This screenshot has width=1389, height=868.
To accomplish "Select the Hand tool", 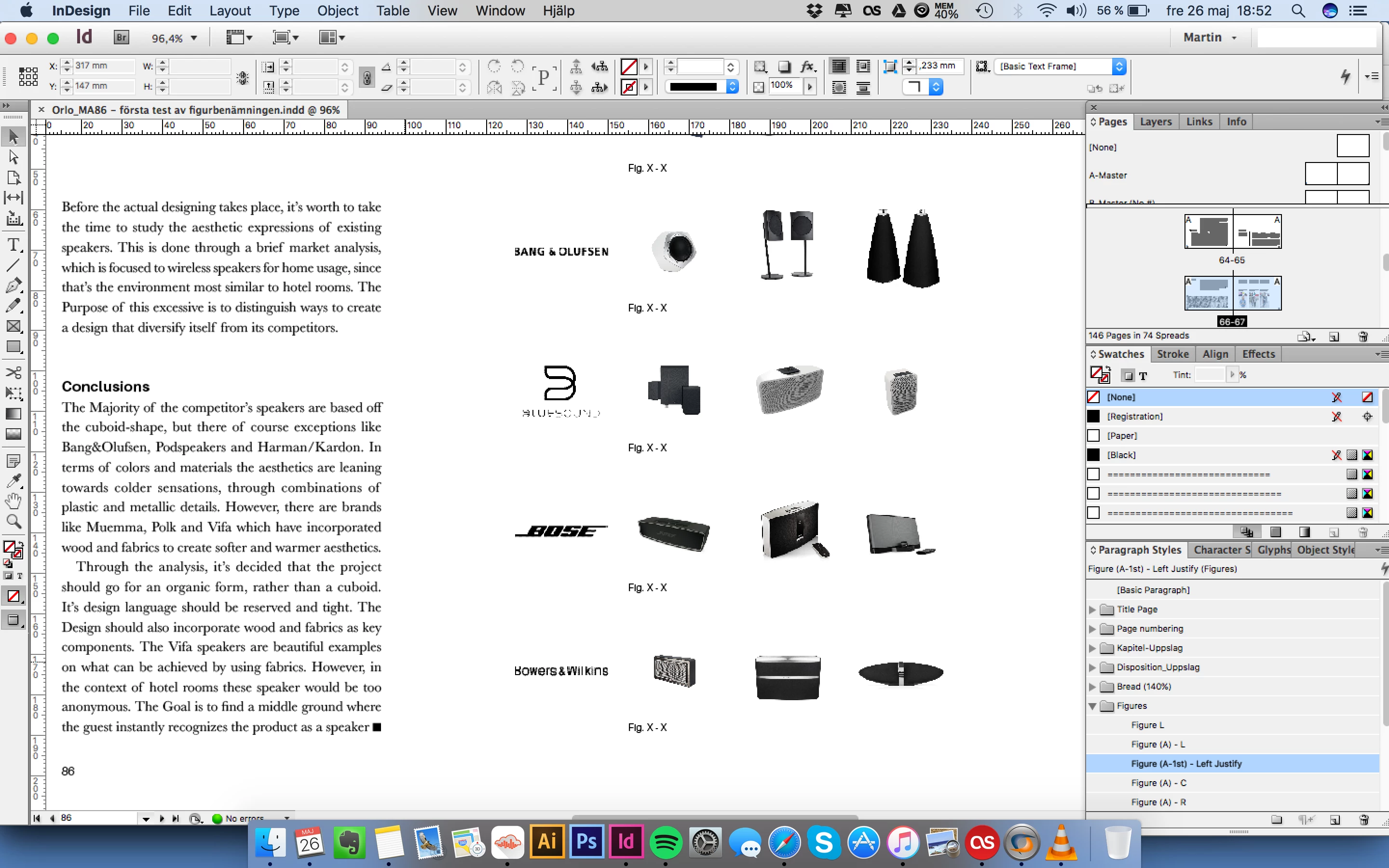I will pyautogui.click(x=13, y=501).
